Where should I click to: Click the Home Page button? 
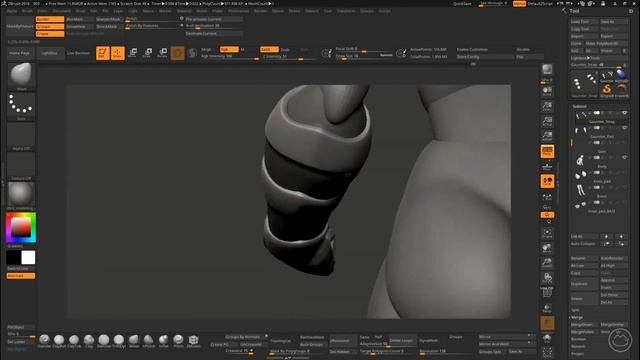pyautogui.click(x=20, y=53)
